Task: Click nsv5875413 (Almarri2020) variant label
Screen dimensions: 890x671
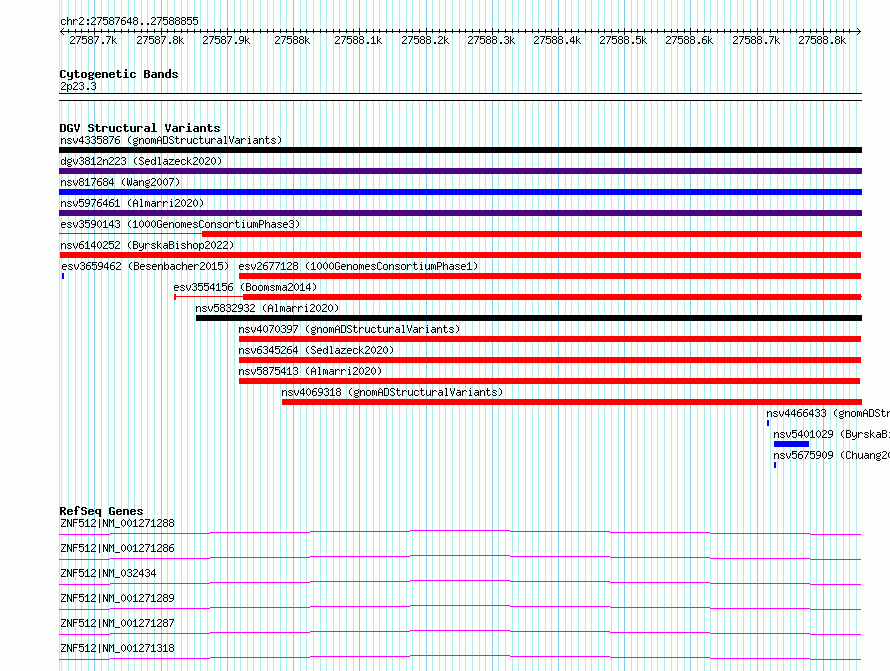Action: [310, 371]
